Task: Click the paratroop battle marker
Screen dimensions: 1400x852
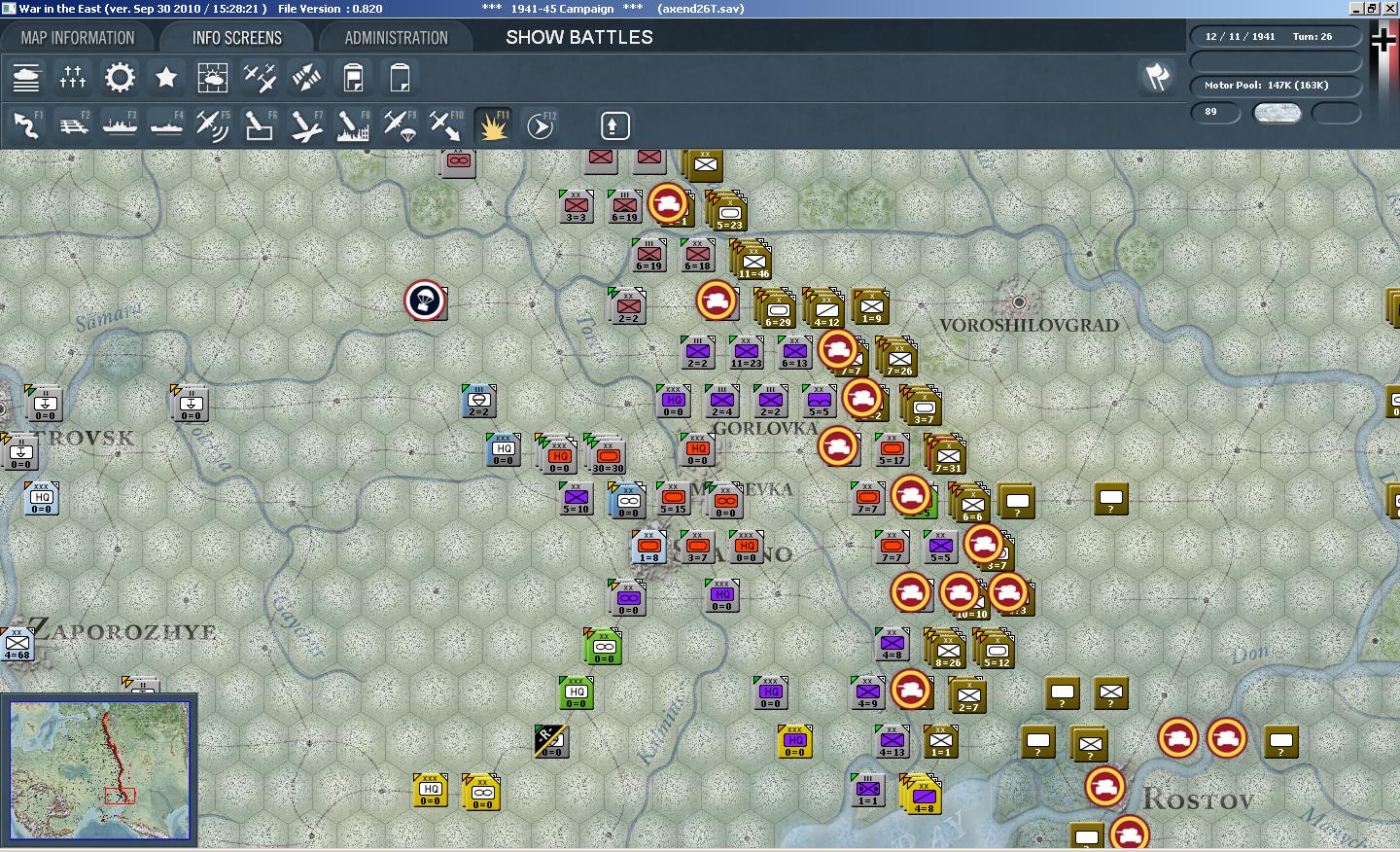Action: pyautogui.click(x=426, y=301)
